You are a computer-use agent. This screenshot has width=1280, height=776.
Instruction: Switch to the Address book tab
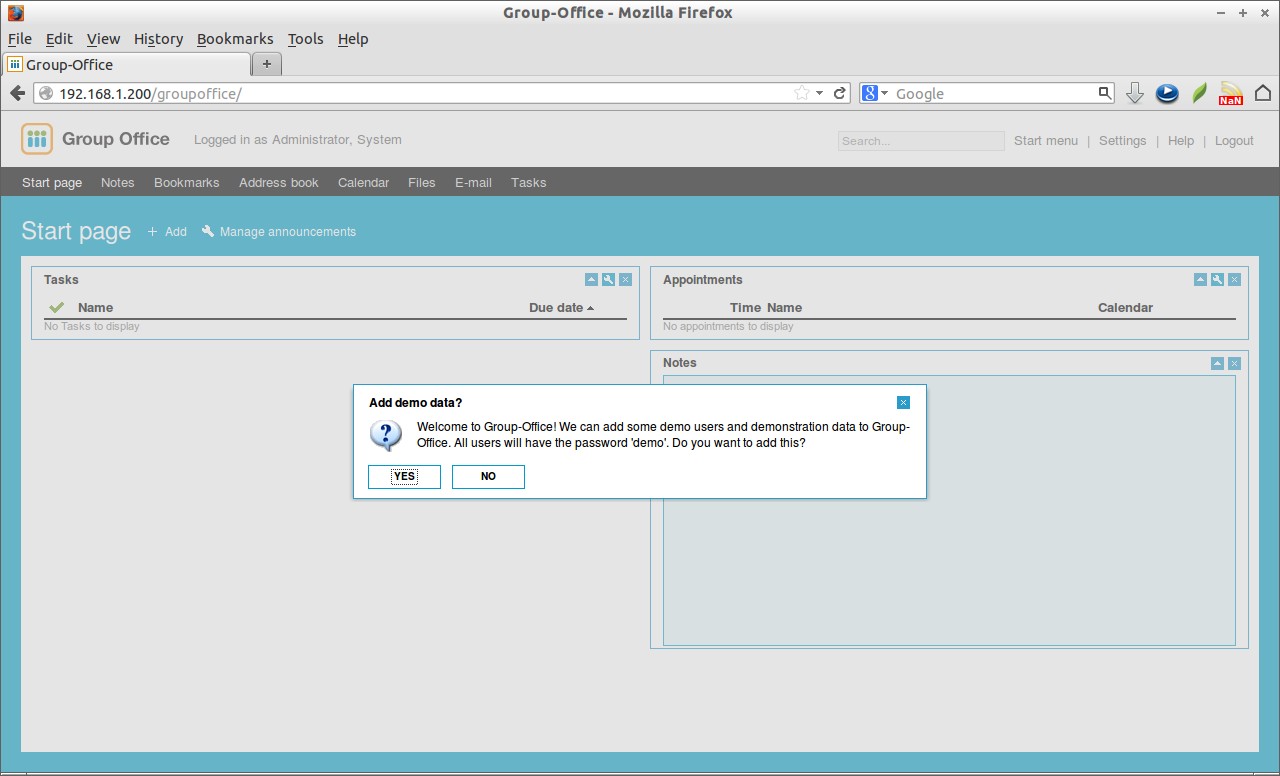click(x=279, y=182)
